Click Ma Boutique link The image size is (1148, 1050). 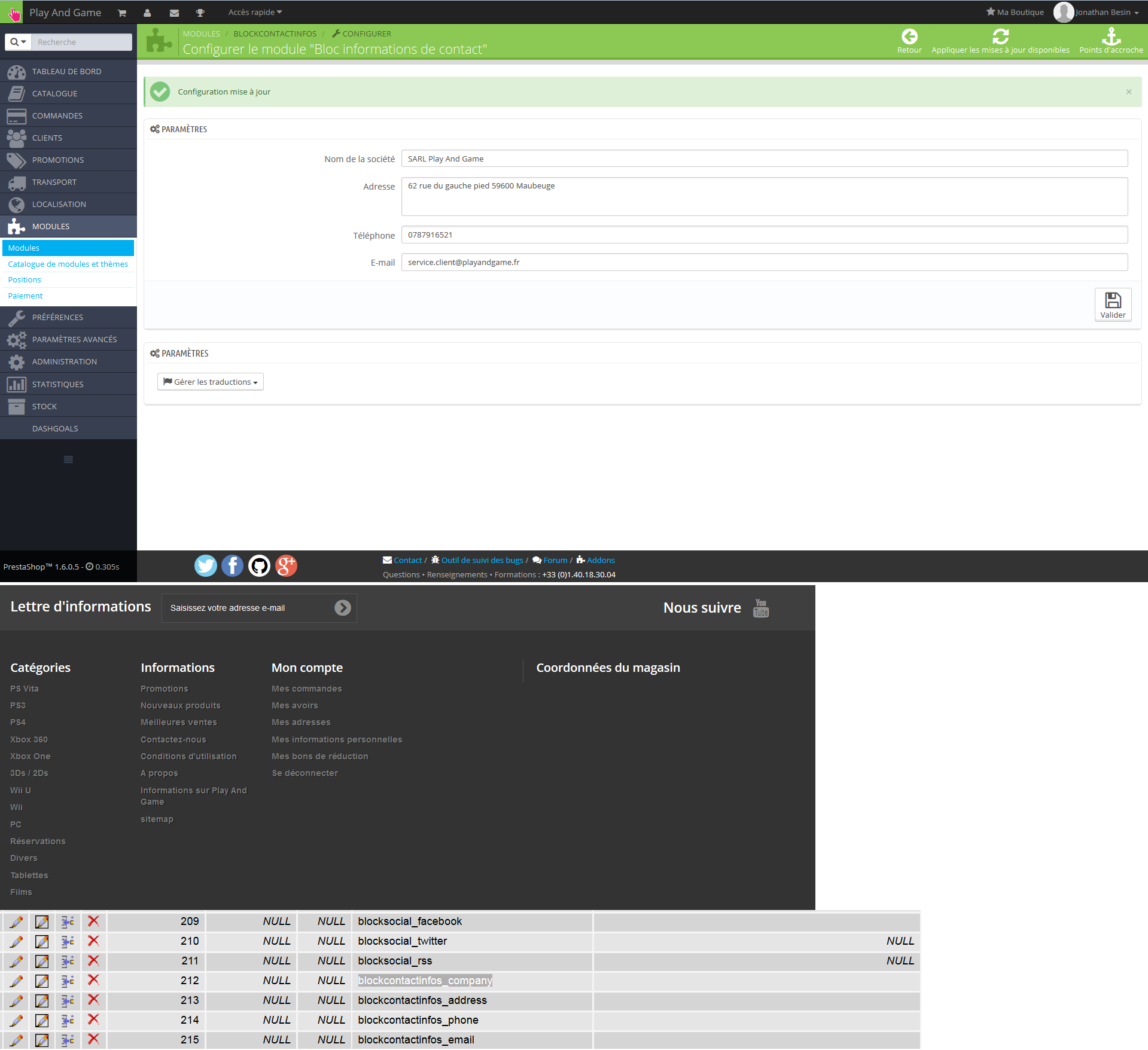pos(1015,13)
